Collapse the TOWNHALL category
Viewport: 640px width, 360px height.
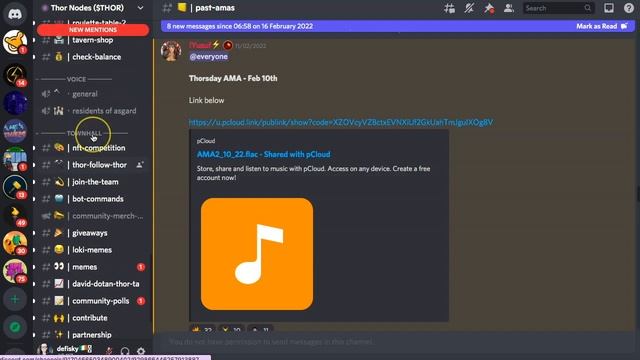coord(84,133)
